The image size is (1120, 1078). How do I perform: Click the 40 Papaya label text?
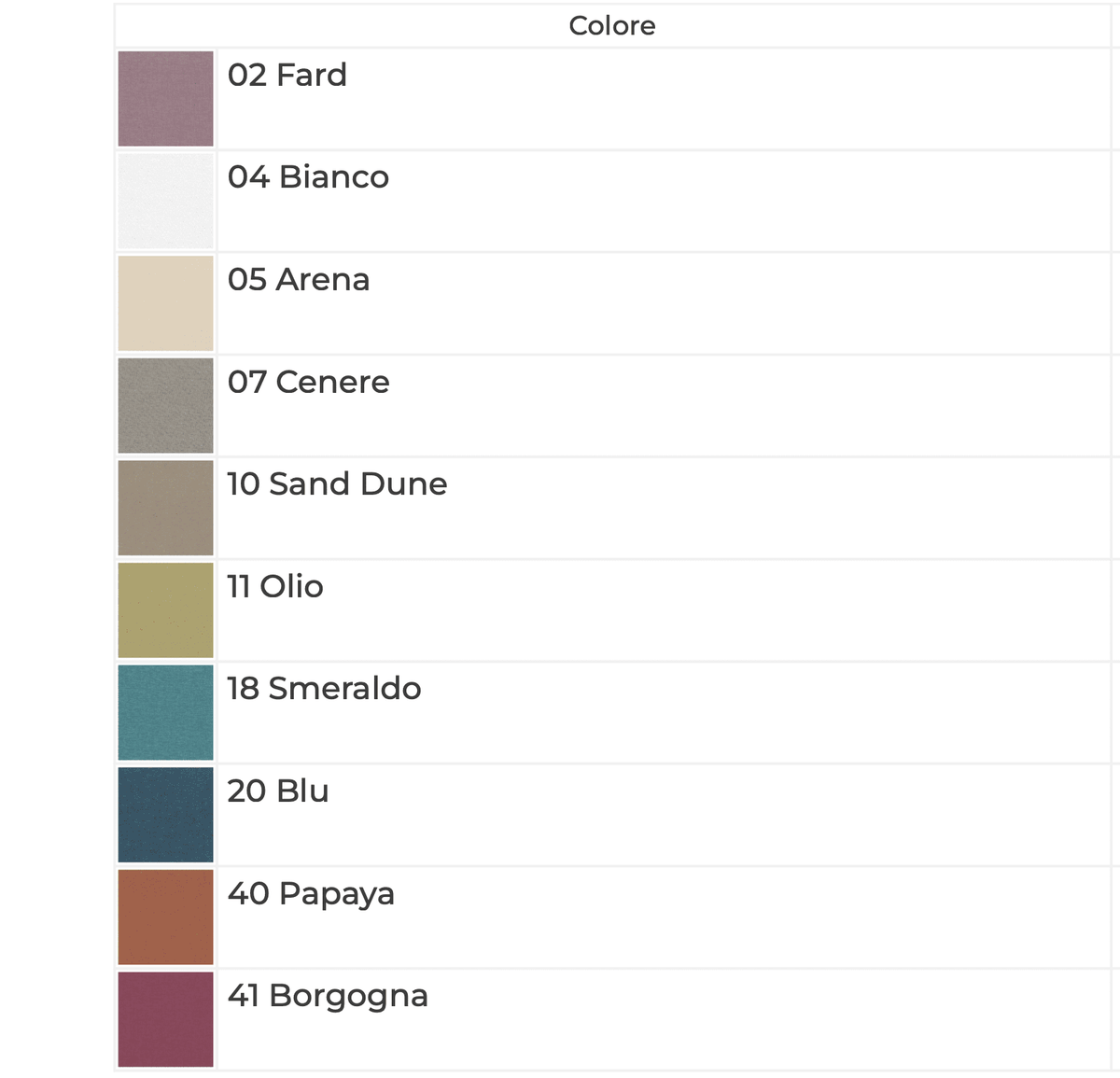[x=311, y=894]
